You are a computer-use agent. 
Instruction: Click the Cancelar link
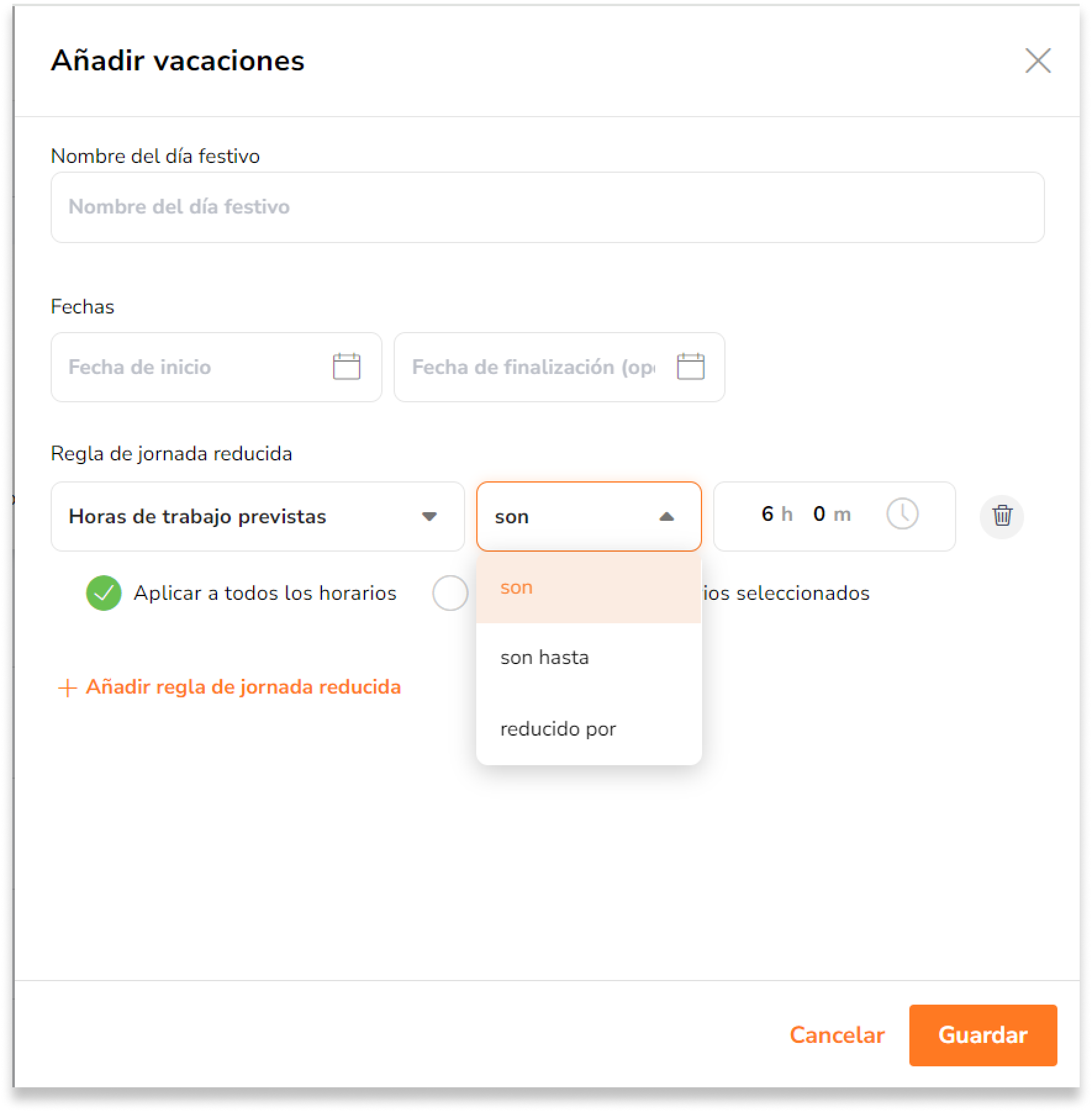tap(837, 1035)
